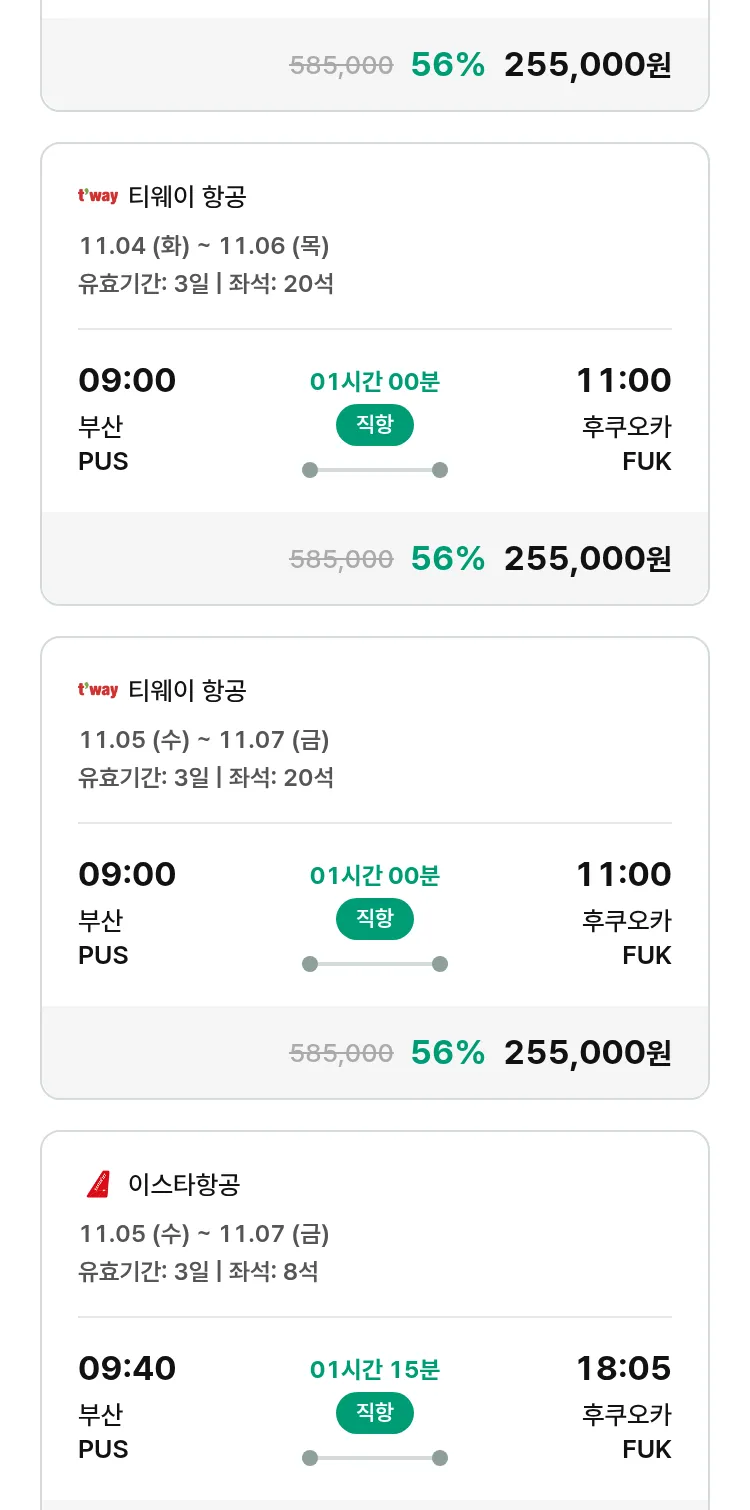This screenshot has height=1510, width=750.
Task: Tap the 직항 badge on the 이스타항공 flight
Action: [375, 1413]
